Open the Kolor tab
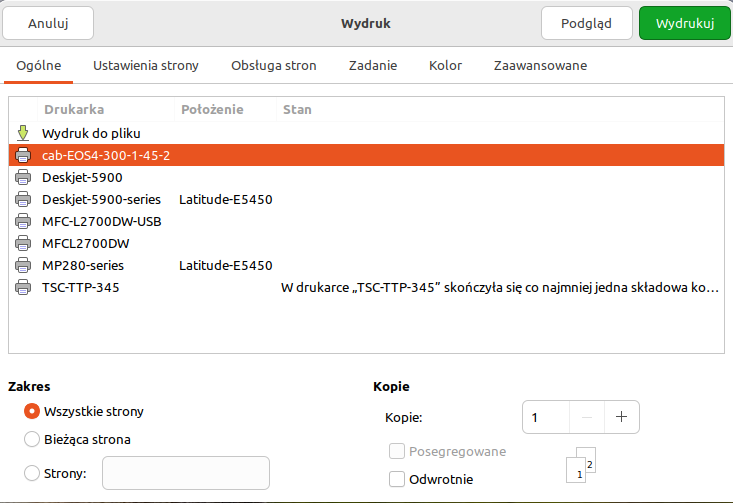Viewport: 733px width, 503px height. [445, 66]
